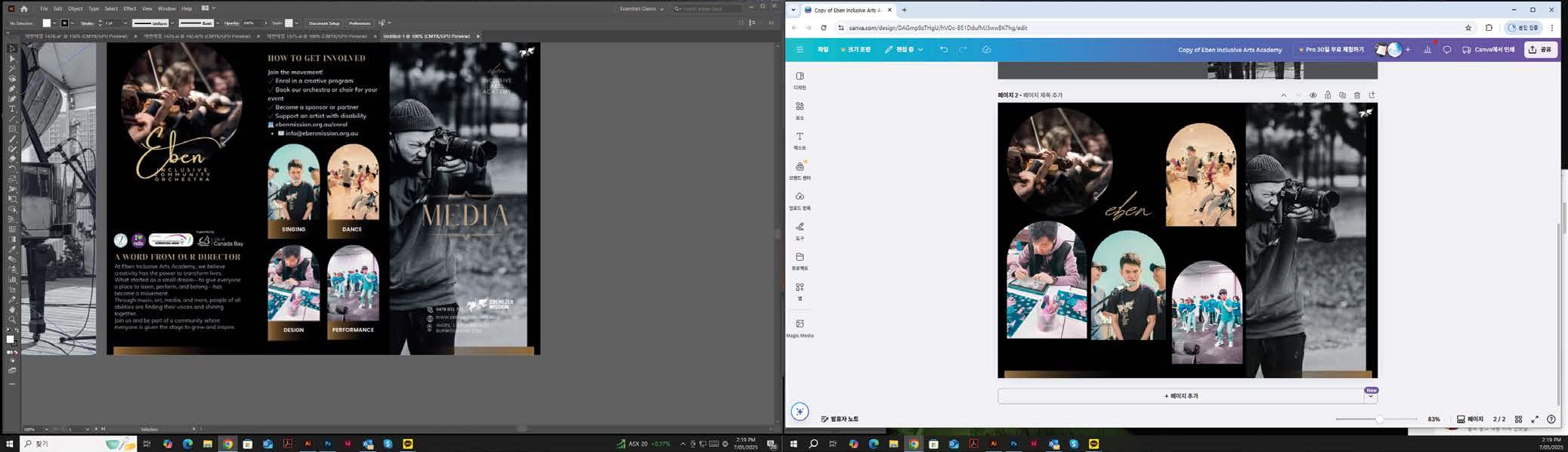Click the Illustrator Fill color swatch in control bar

(47, 23)
